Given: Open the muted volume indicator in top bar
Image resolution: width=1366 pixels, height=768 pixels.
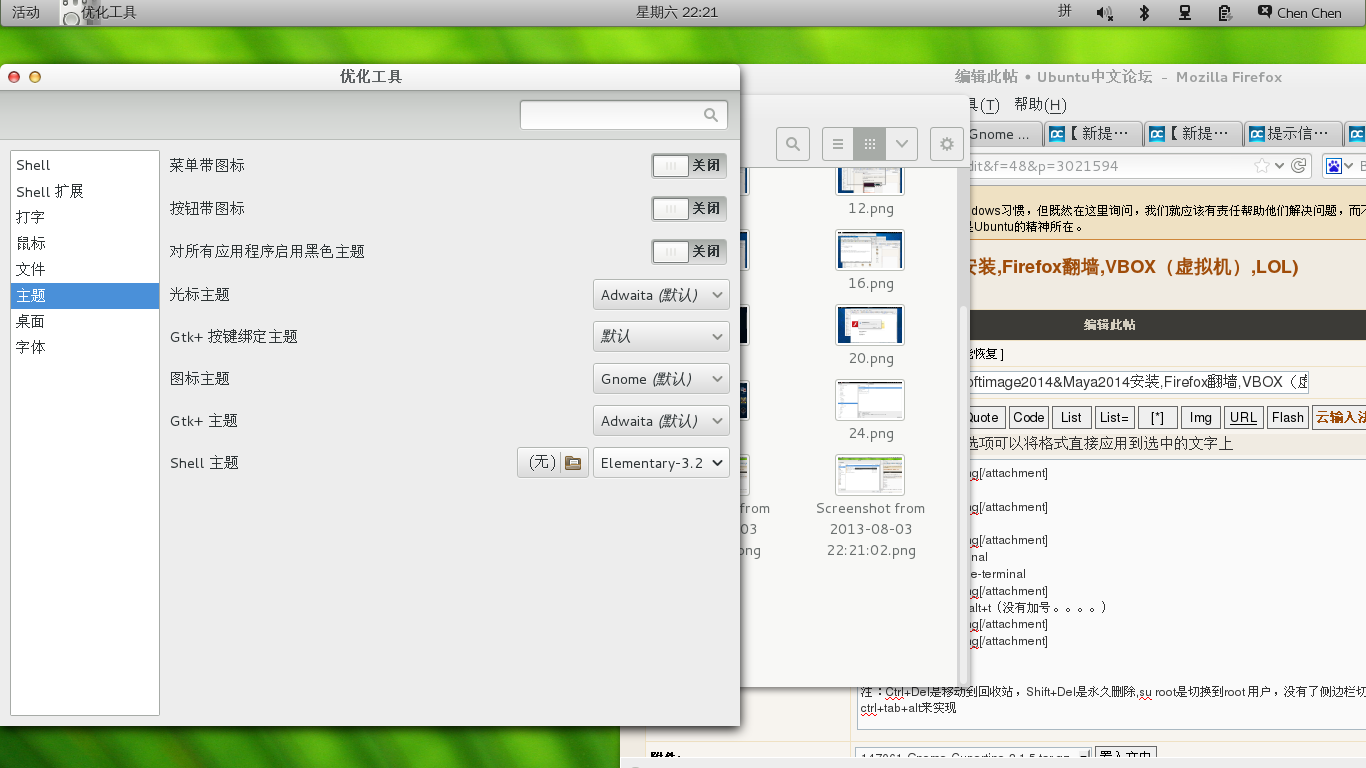Looking at the screenshot, I should click(x=1104, y=13).
